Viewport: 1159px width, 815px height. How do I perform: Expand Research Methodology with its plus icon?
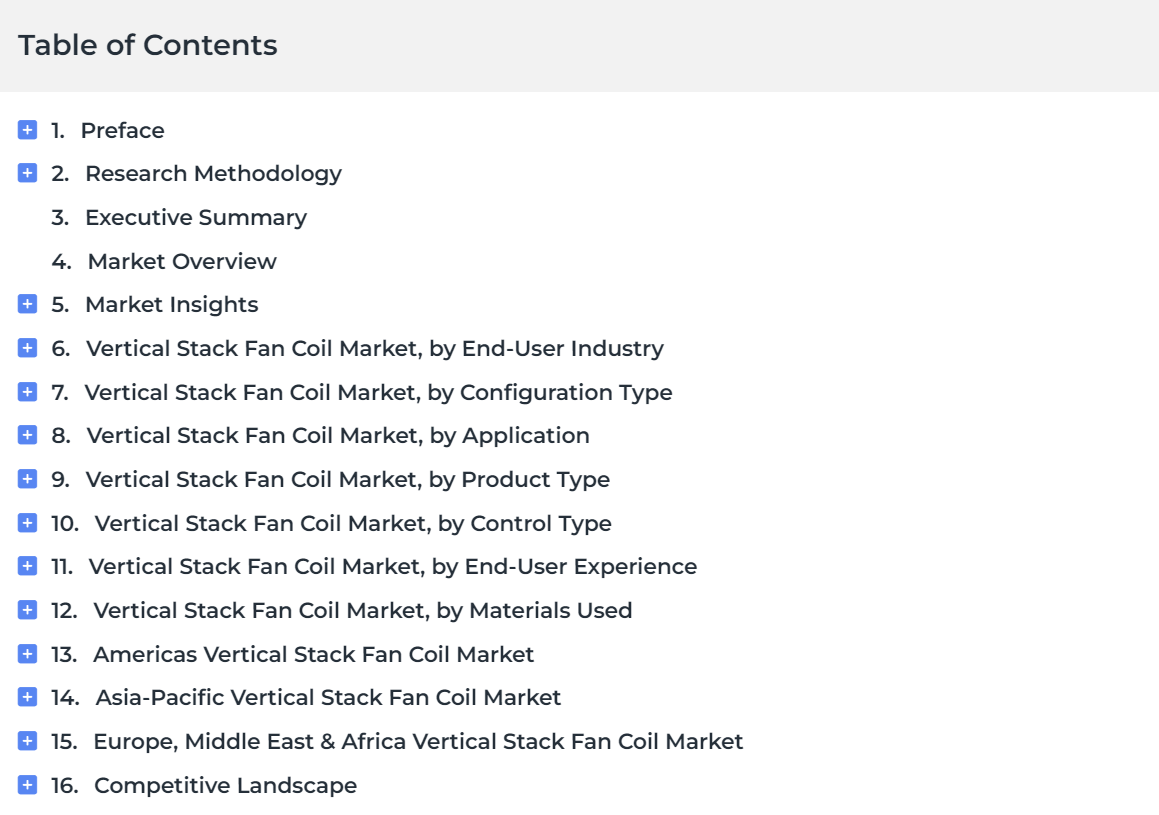[x=27, y=173]
